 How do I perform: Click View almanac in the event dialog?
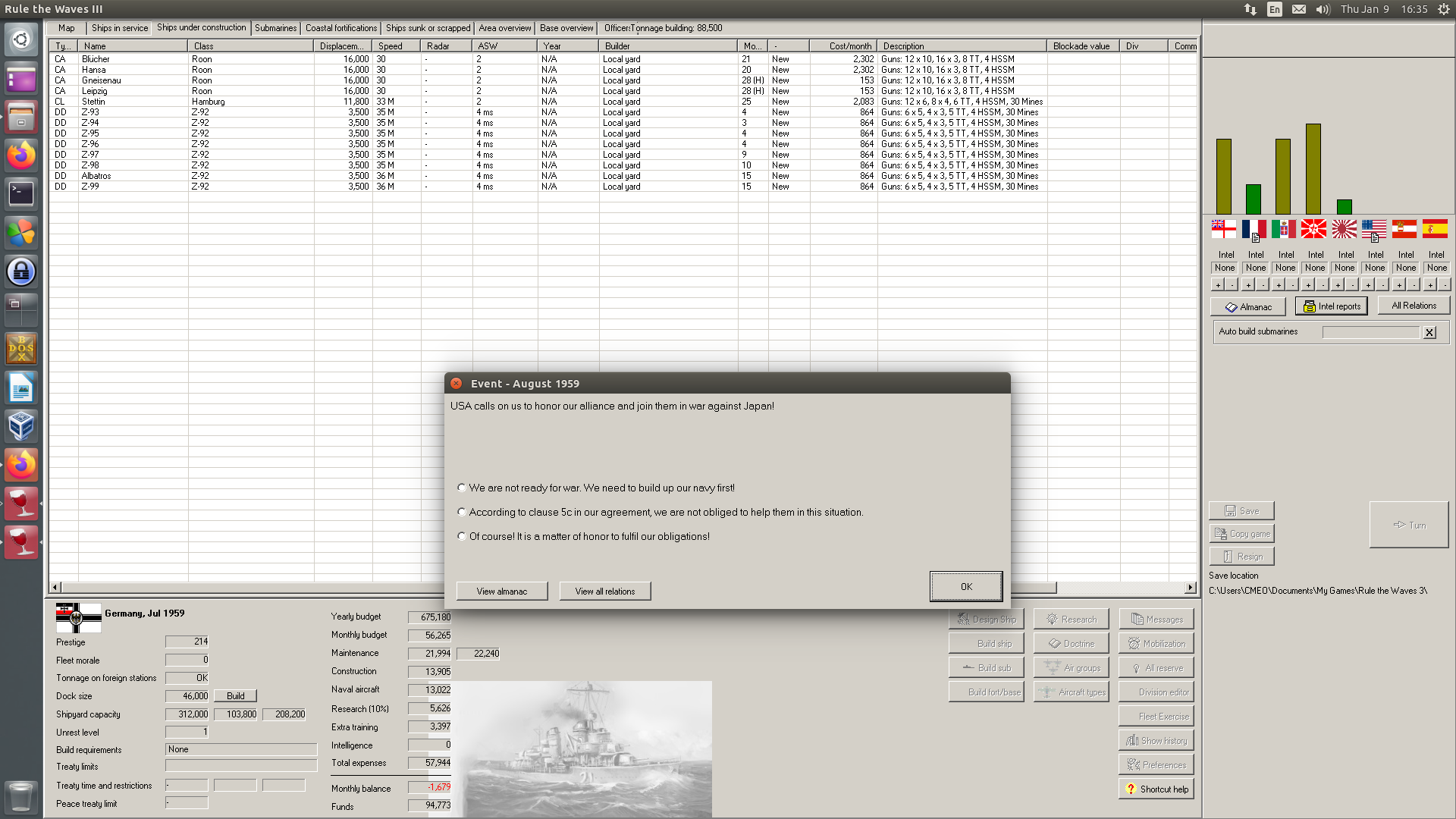(x=502, y=591)
